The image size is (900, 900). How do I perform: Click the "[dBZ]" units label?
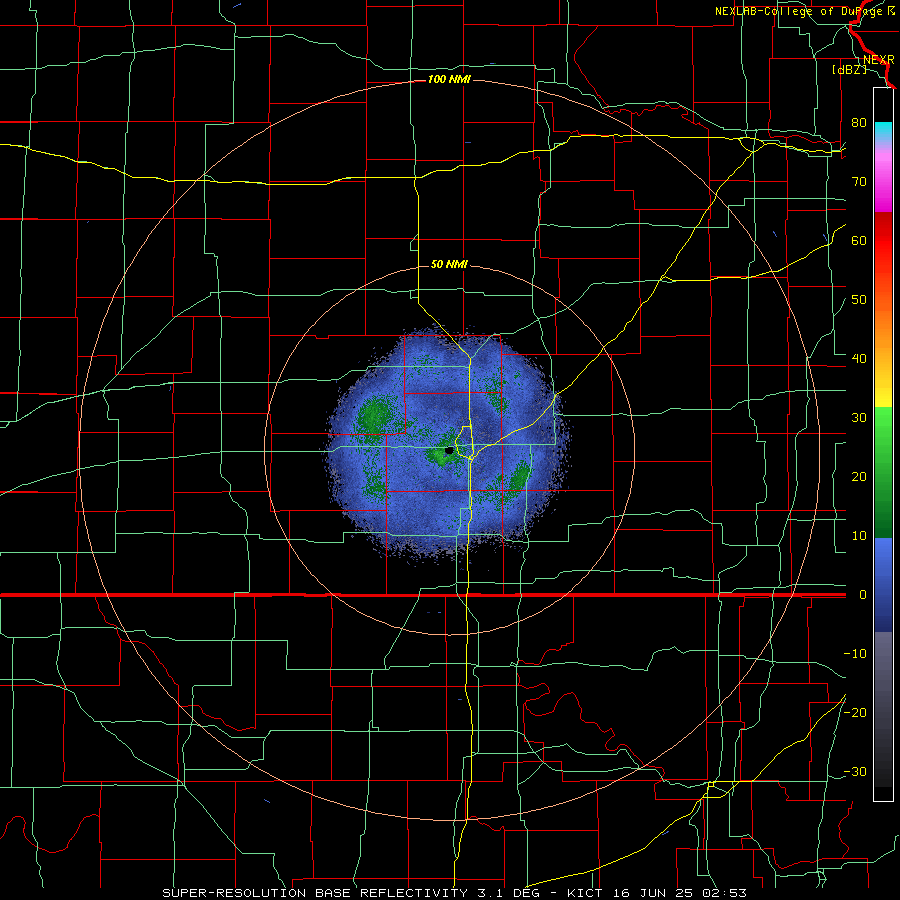849,70
